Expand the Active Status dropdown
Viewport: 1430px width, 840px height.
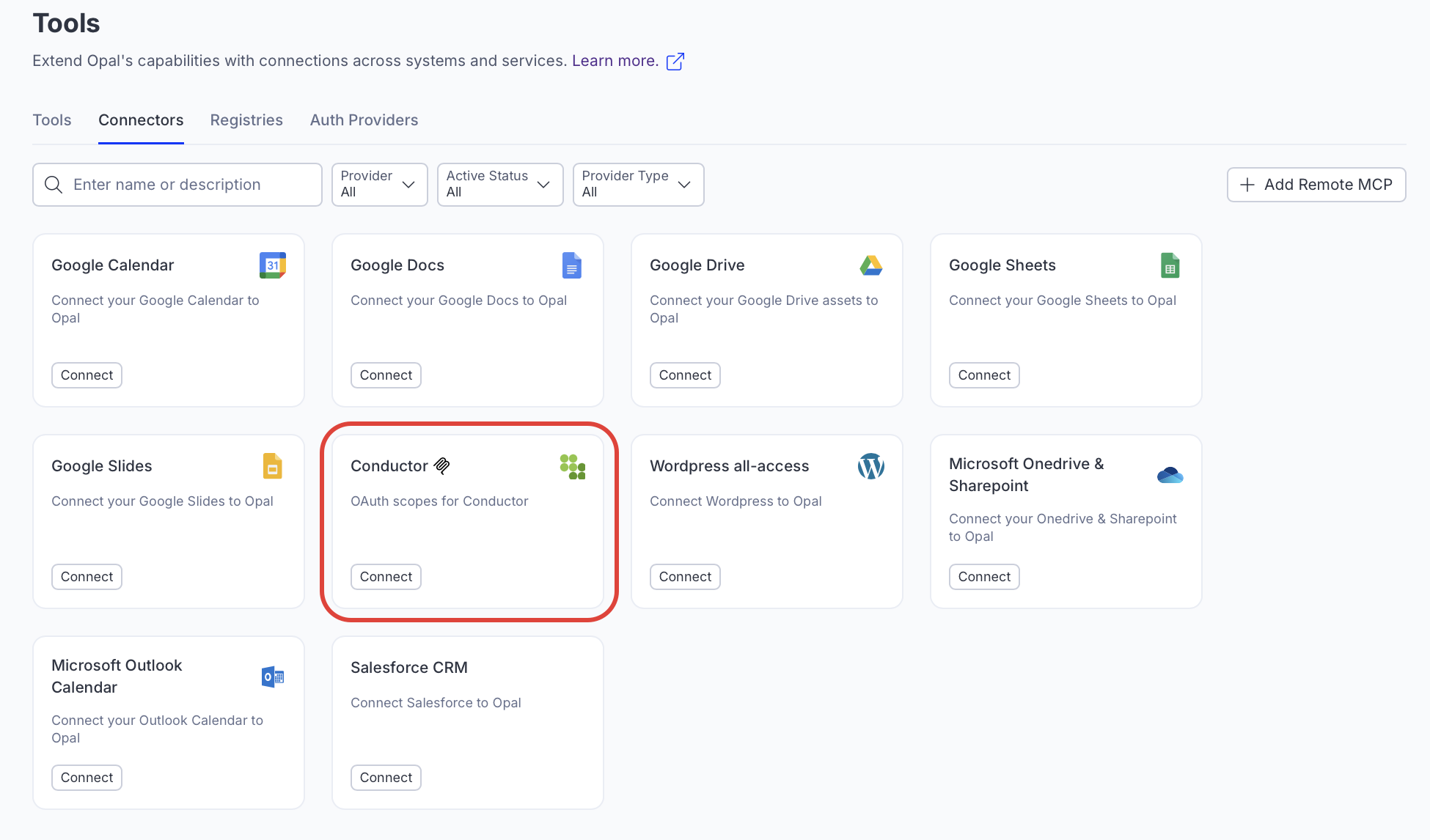pos(499,185)
